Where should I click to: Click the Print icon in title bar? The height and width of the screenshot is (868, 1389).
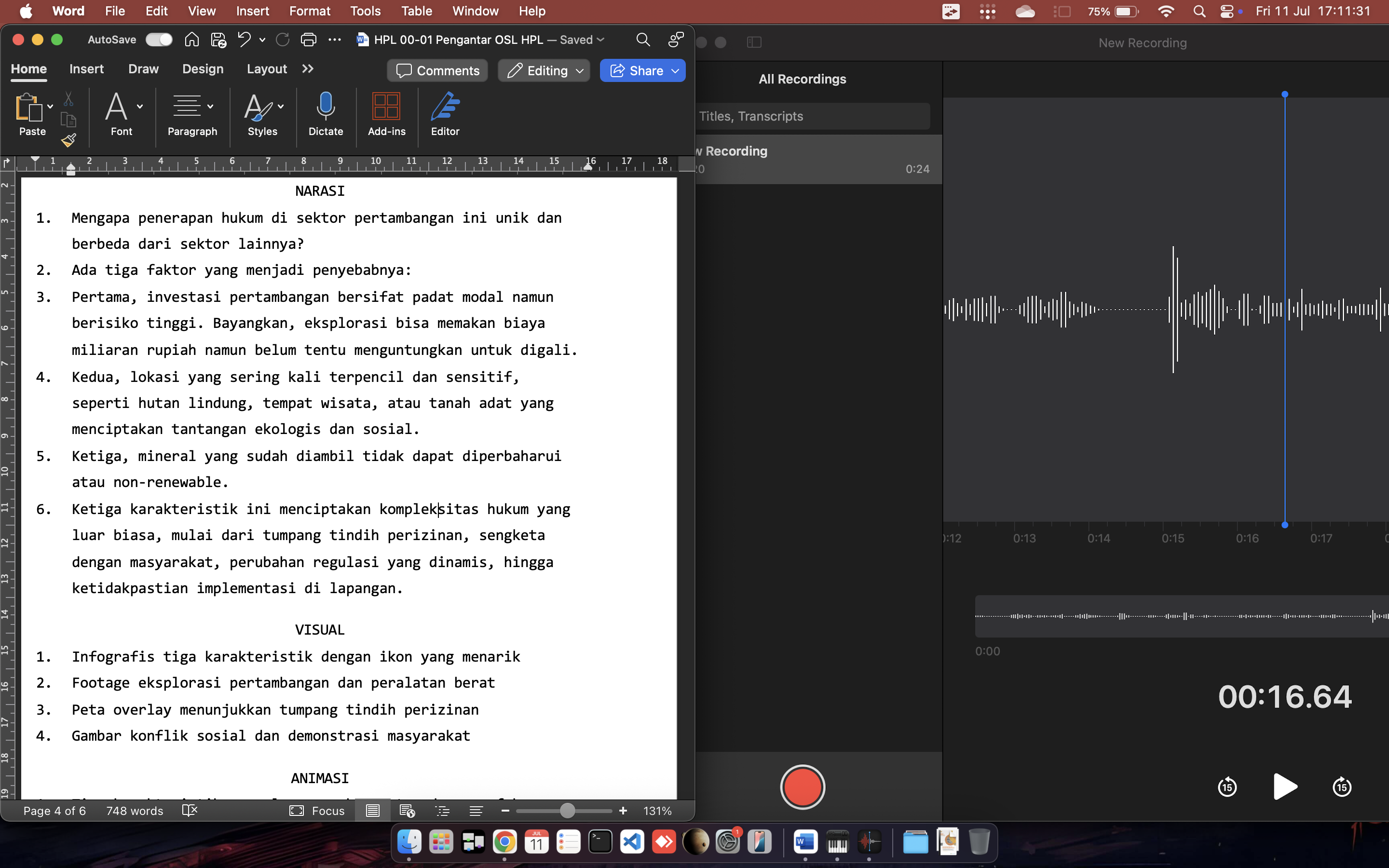click(308, 40)
